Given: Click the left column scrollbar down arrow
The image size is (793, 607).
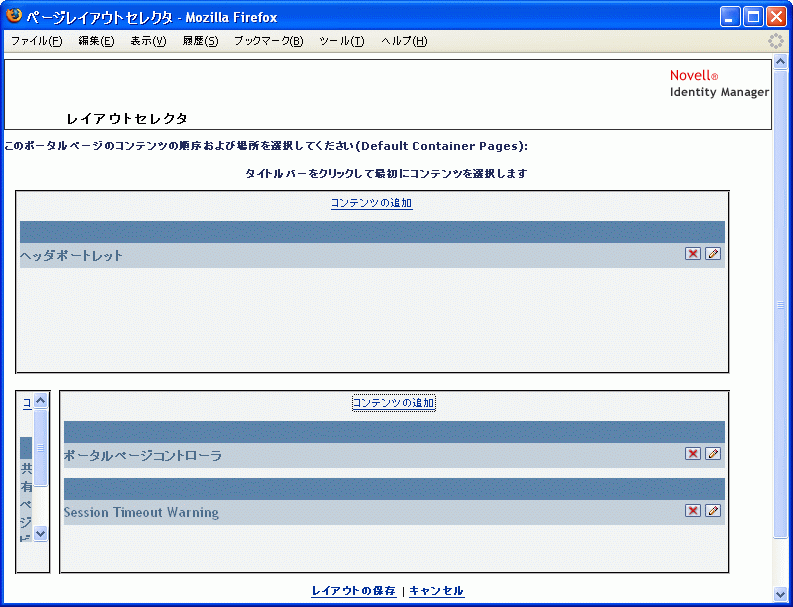Looking at the screenshot, I should (40, 533).
